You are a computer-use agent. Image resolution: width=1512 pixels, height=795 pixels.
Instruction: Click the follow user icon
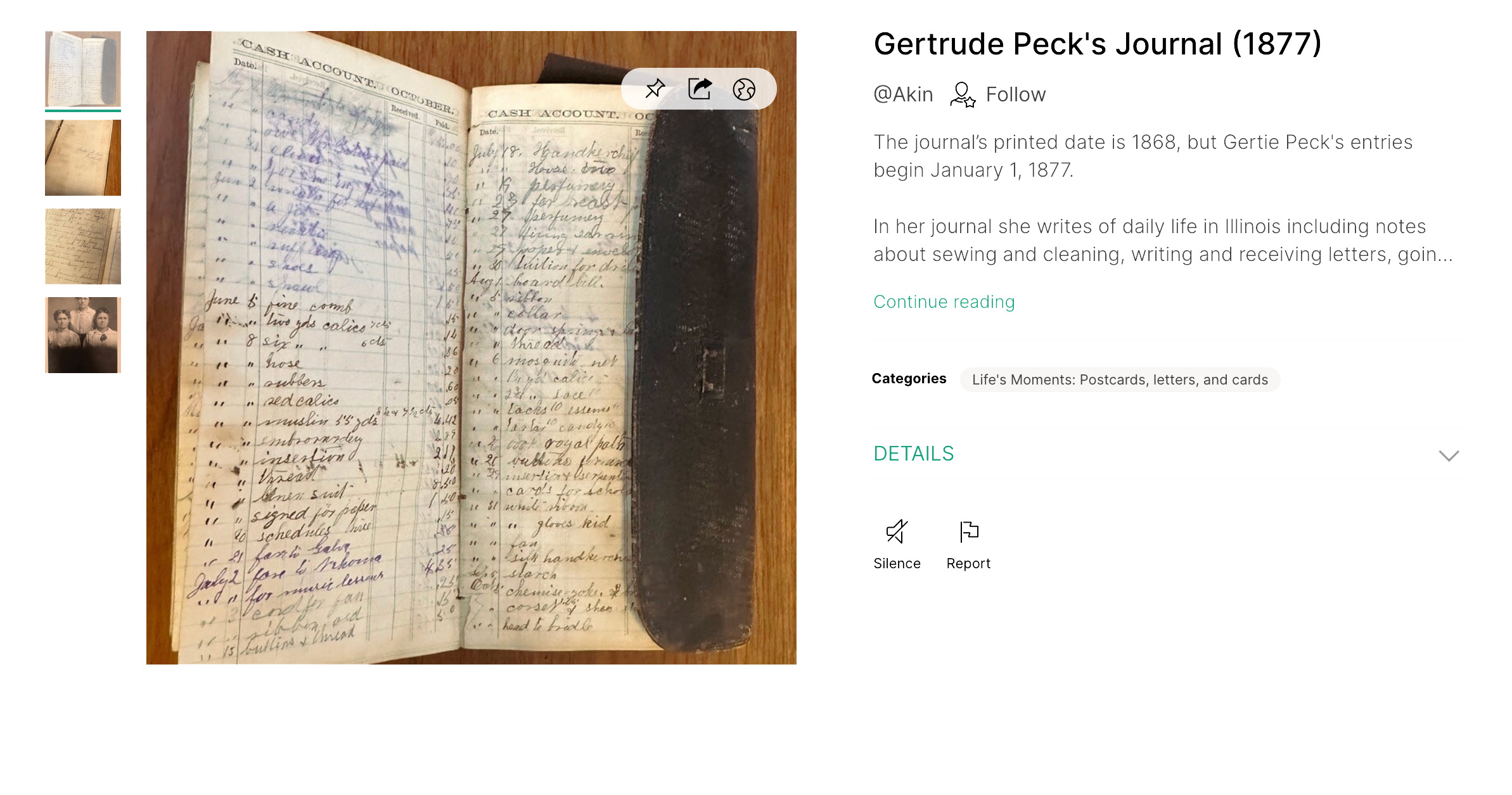coord(962,95)
